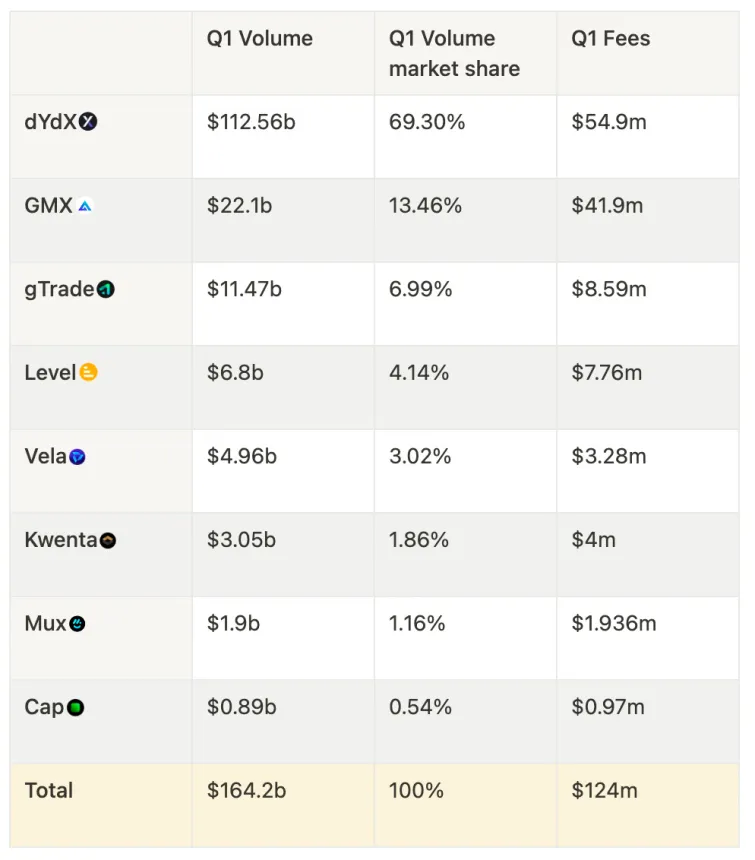Click the total volume cell $164.2b
Viewport: 755px width, 860px height.
click(x=247, y=791)
